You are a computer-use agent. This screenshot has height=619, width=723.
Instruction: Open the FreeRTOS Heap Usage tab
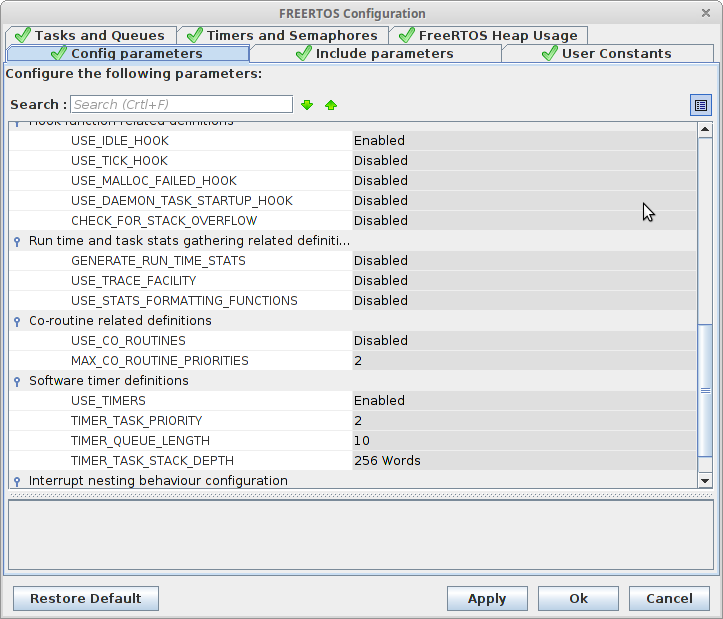click(x=488, y=36)
